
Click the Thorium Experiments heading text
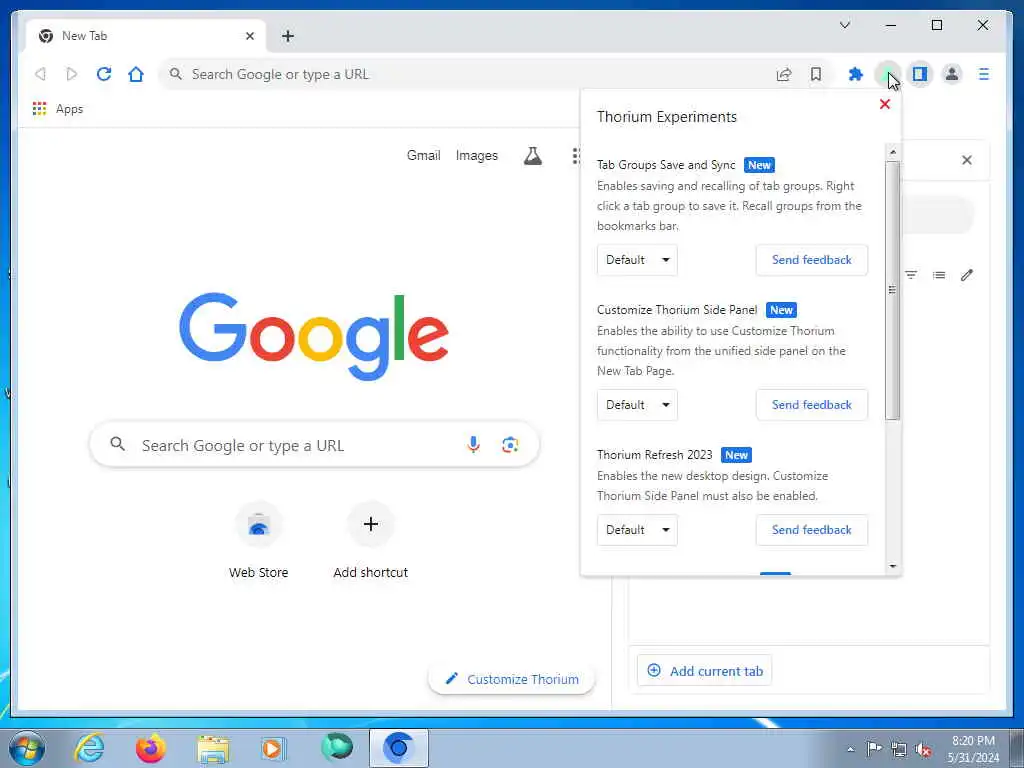coord(667,117)
